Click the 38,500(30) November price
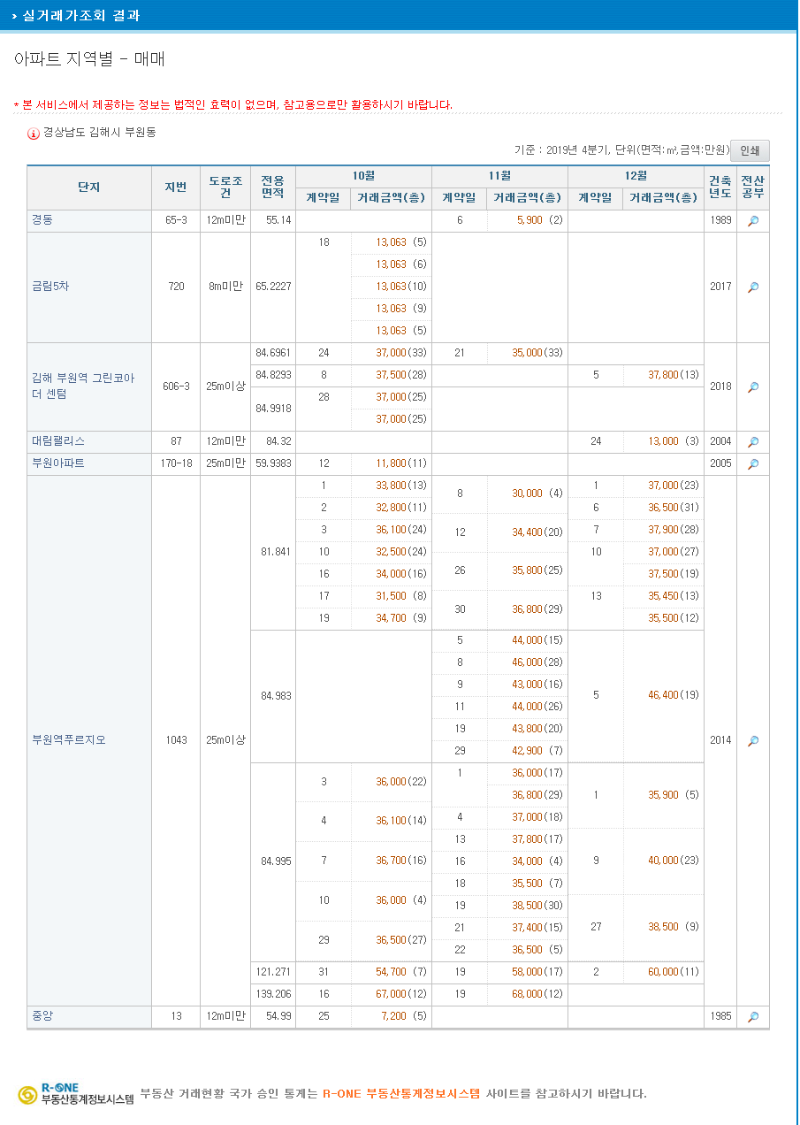 point(537,905)
